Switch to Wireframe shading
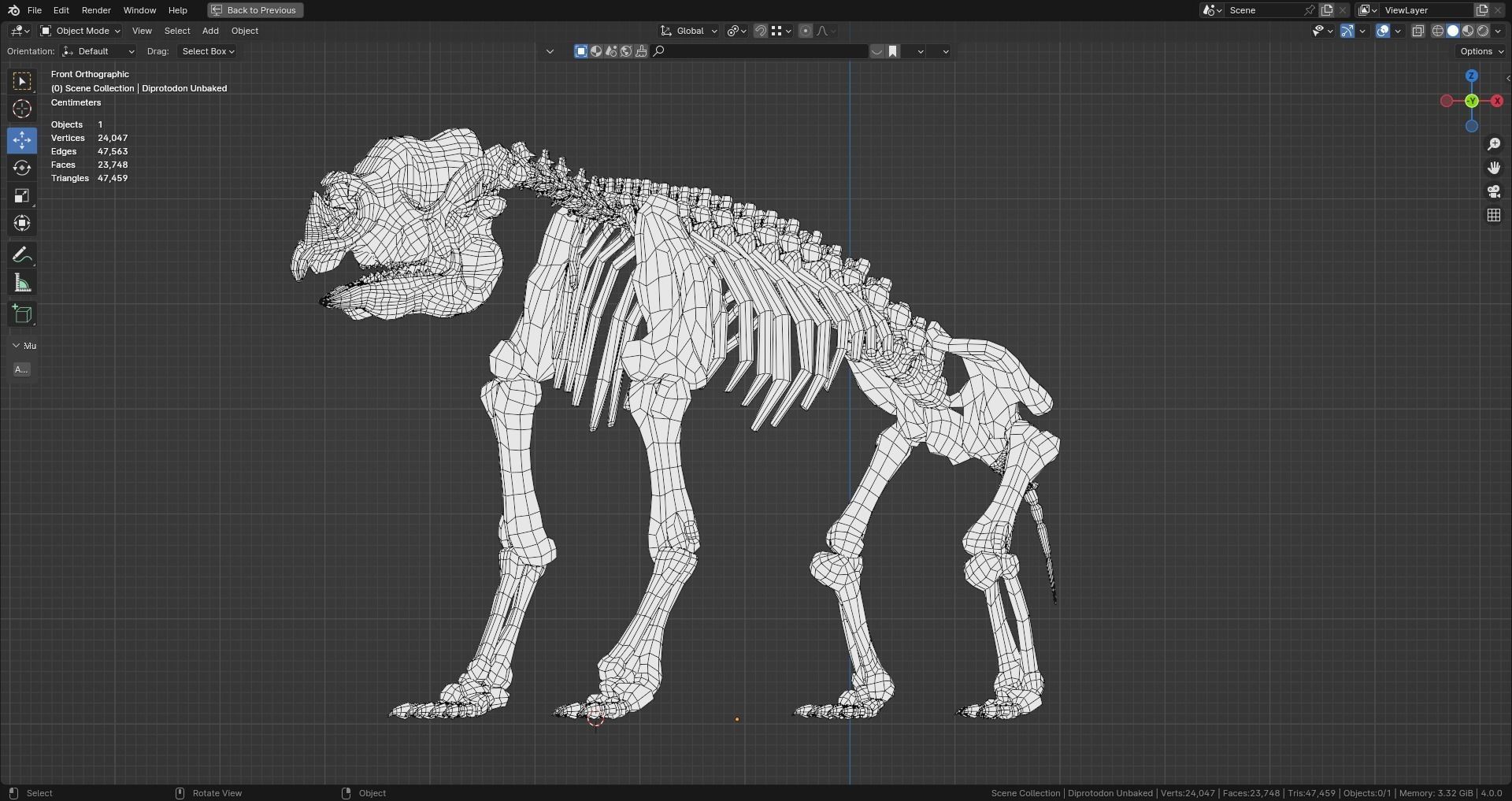The height and width of the screenshot is (801, 1512). (1438, 31)
